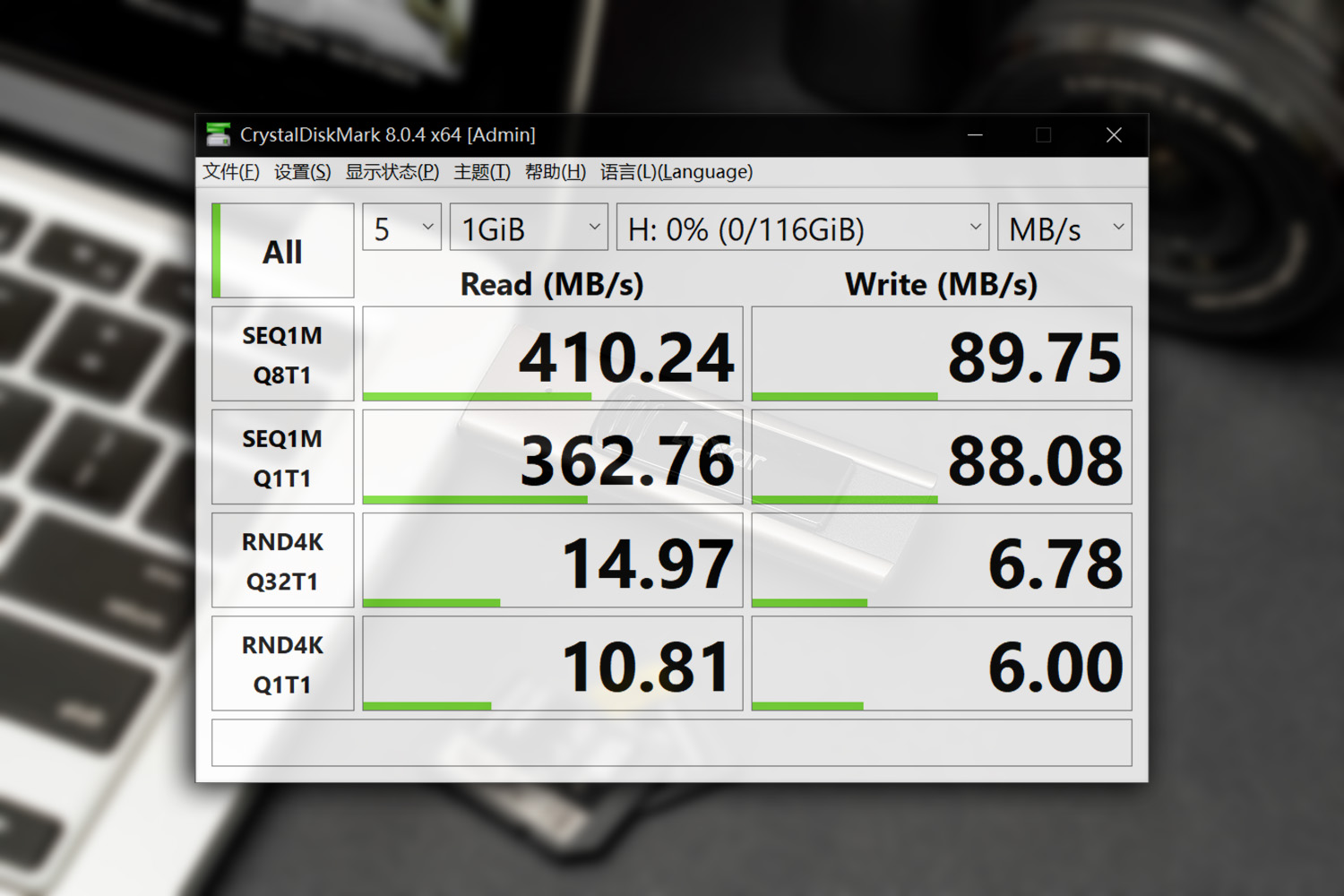Screen dimensions: 1344x896
Task: Open the drive selection dropdown for H:
Action: coord(802,228)
